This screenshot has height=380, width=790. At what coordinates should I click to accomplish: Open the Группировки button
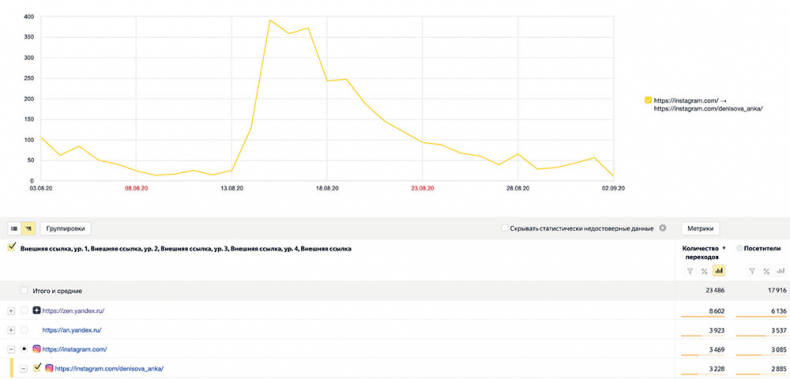point(66,228)
